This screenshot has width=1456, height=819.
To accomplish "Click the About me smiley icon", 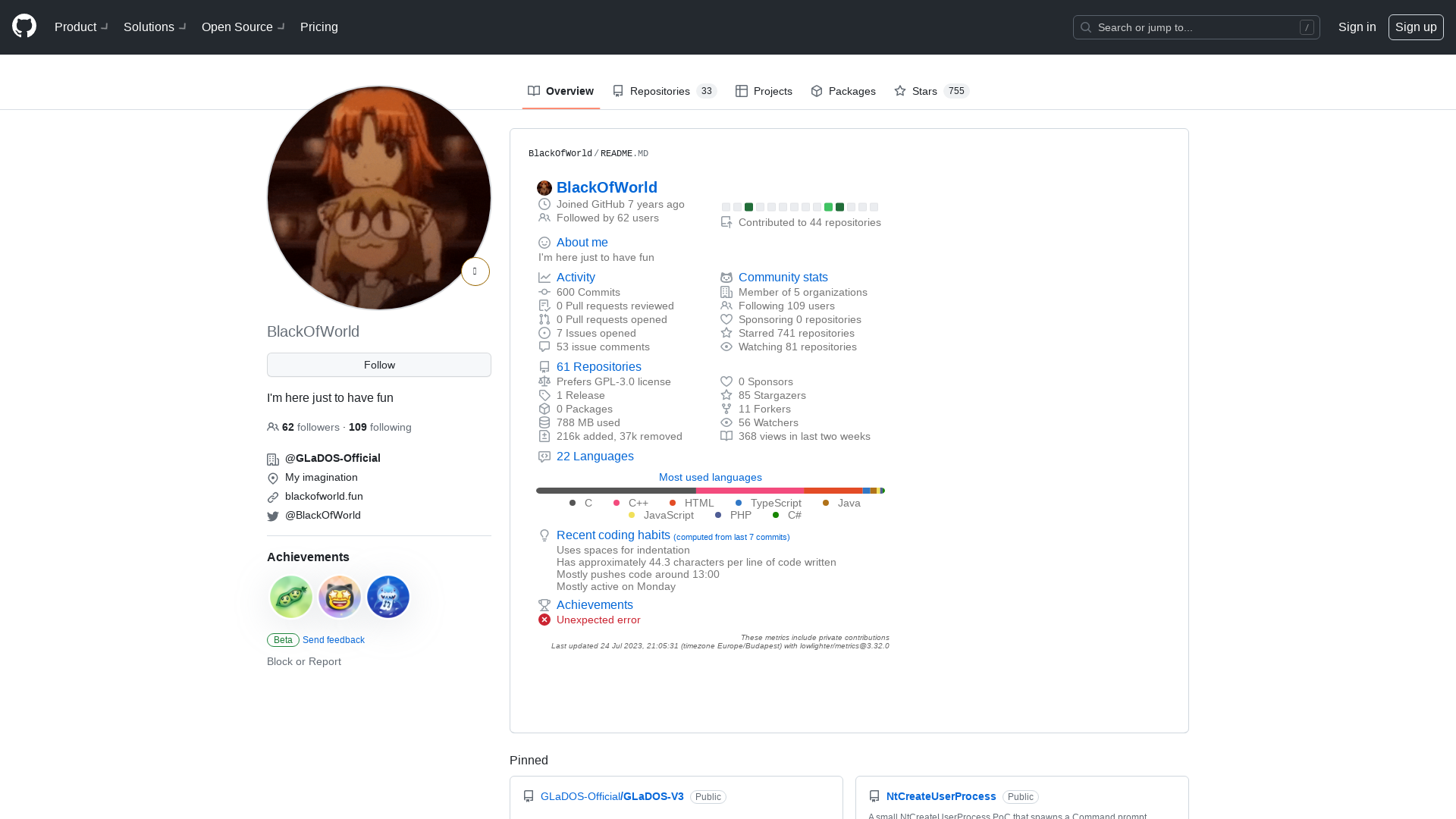I will [x=544, y=243].
